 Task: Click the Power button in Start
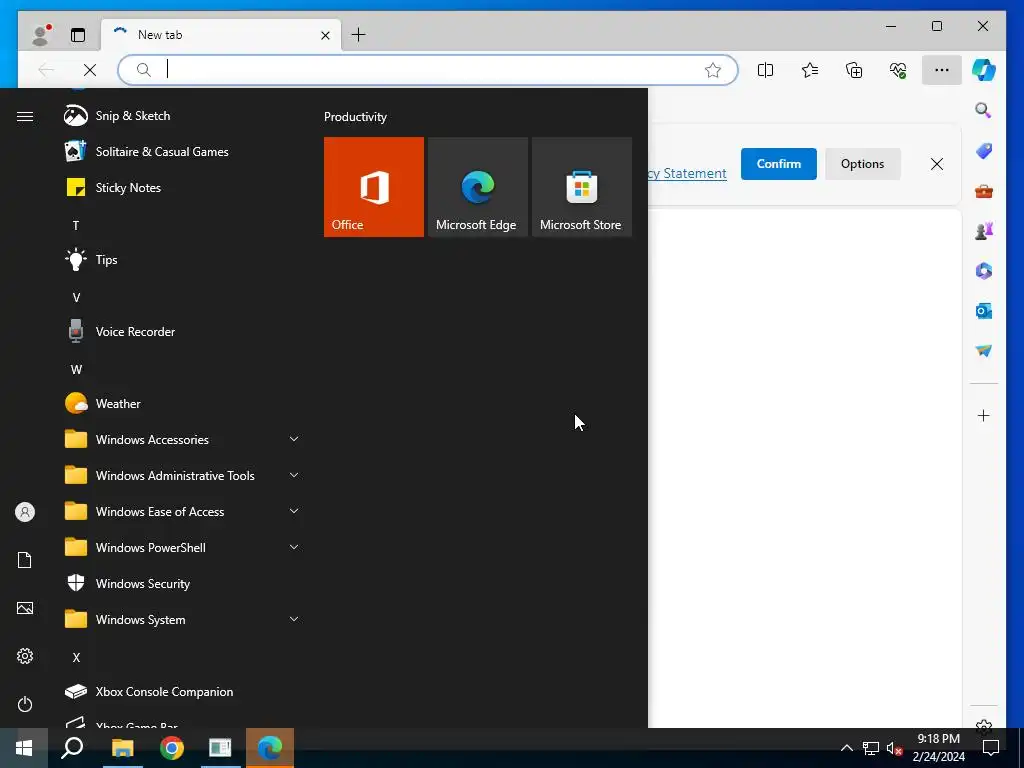[25, 704]
